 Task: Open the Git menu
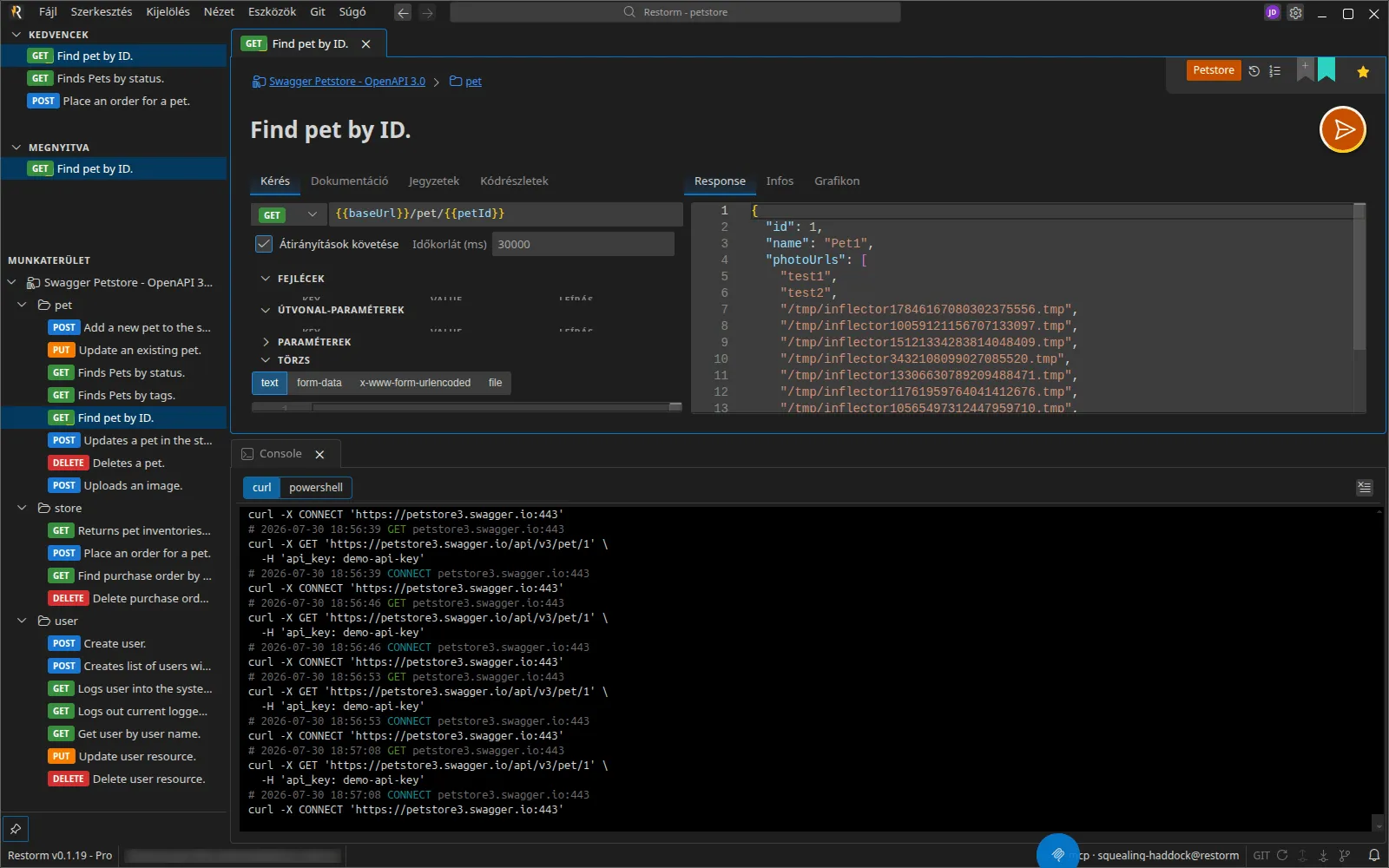318,12
